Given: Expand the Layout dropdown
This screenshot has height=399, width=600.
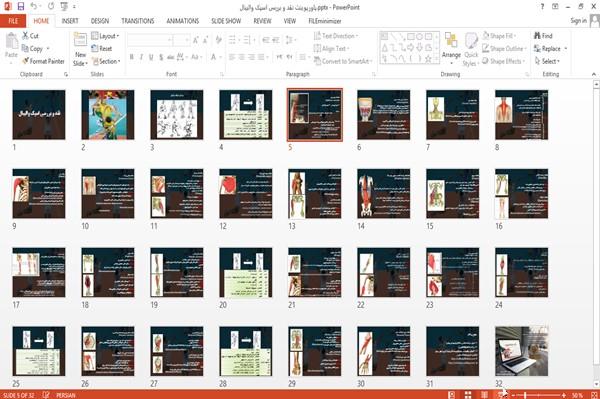Looking at the screenshot, I should 105,36.
